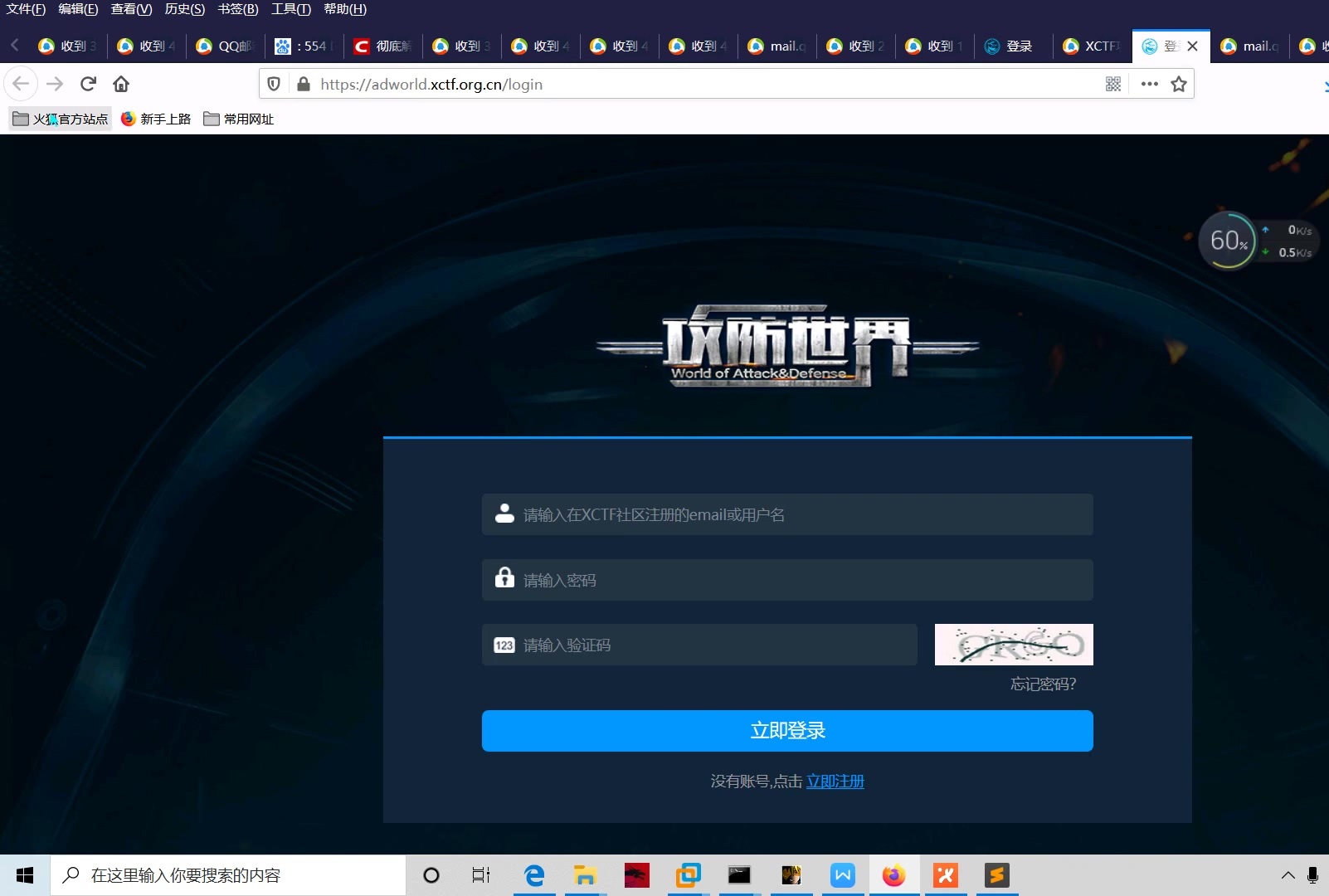Open the Firefox home page
1329x896 pixels.
pos(121,84)
